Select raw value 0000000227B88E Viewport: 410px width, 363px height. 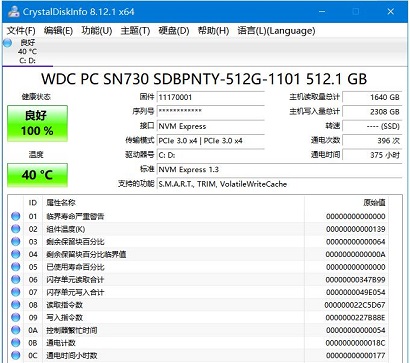pos(356,318)
